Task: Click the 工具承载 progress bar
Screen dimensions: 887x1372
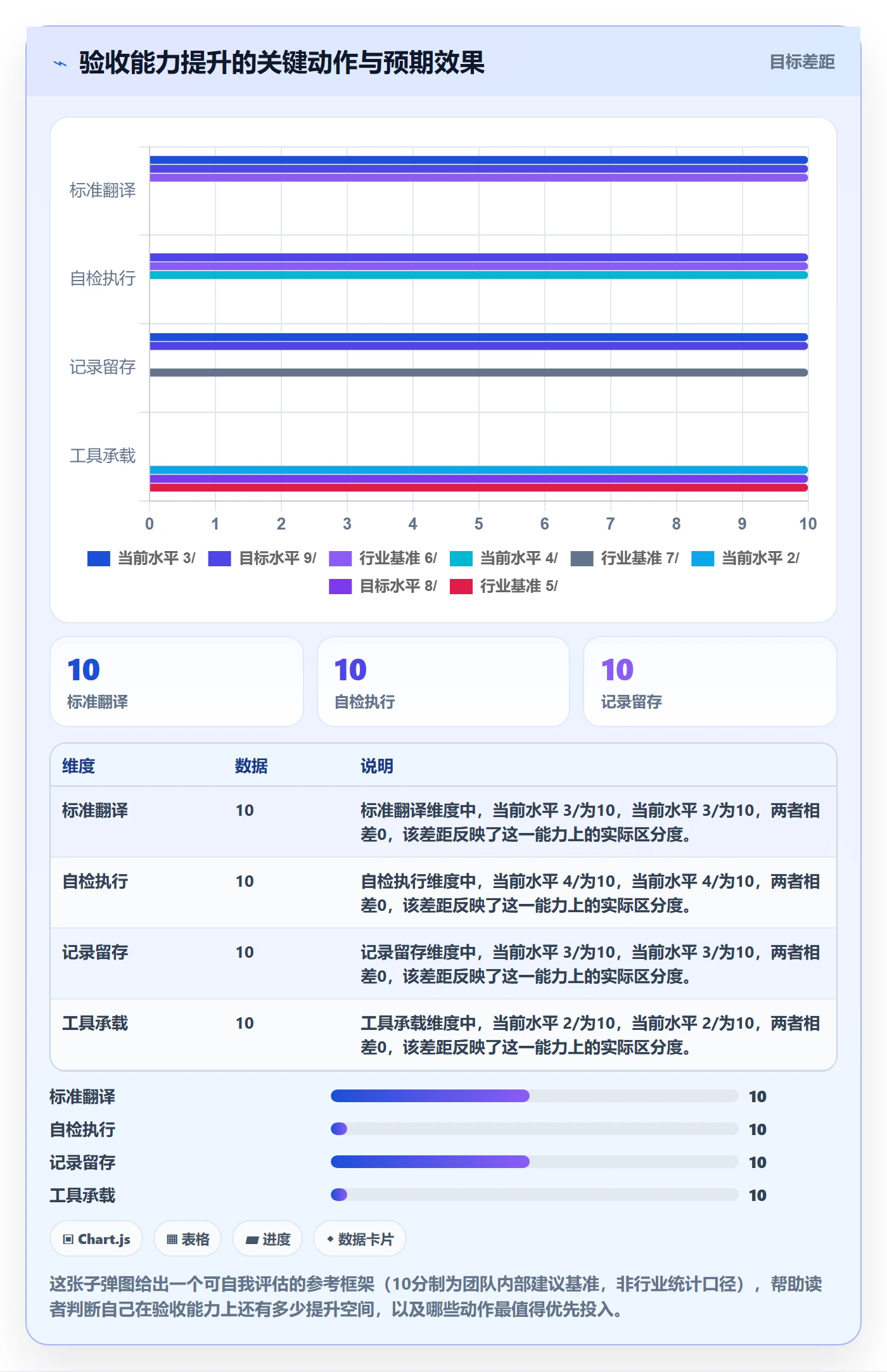Action: tap(535, 1195)
